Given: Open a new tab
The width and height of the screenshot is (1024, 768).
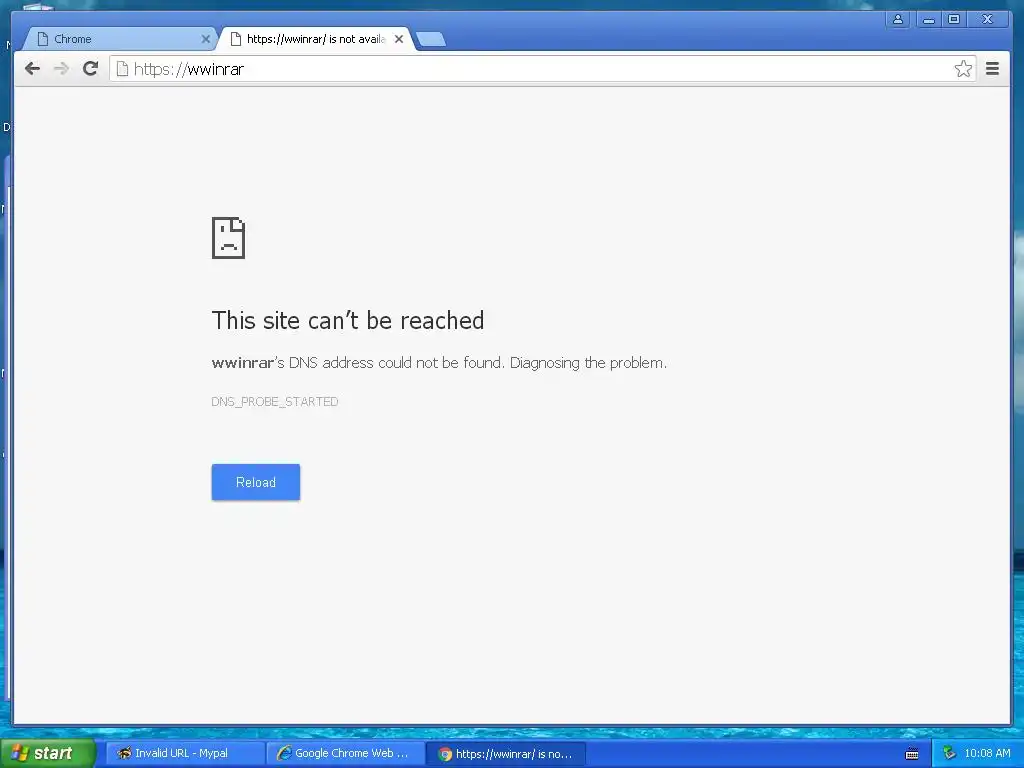Looking at the screenshot, I should pos(431,40).
